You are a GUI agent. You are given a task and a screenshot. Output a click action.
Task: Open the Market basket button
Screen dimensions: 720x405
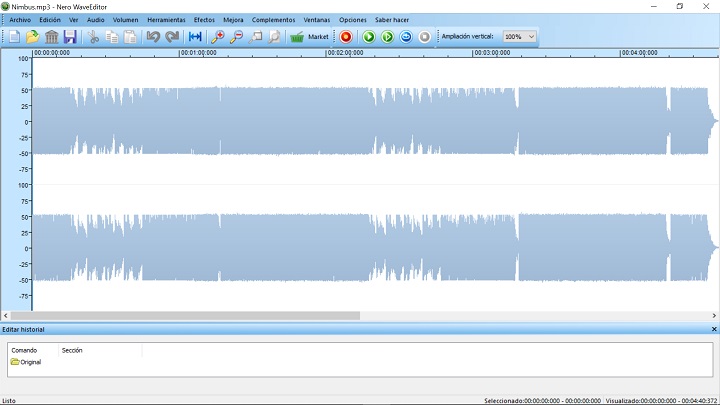(309, 37)
